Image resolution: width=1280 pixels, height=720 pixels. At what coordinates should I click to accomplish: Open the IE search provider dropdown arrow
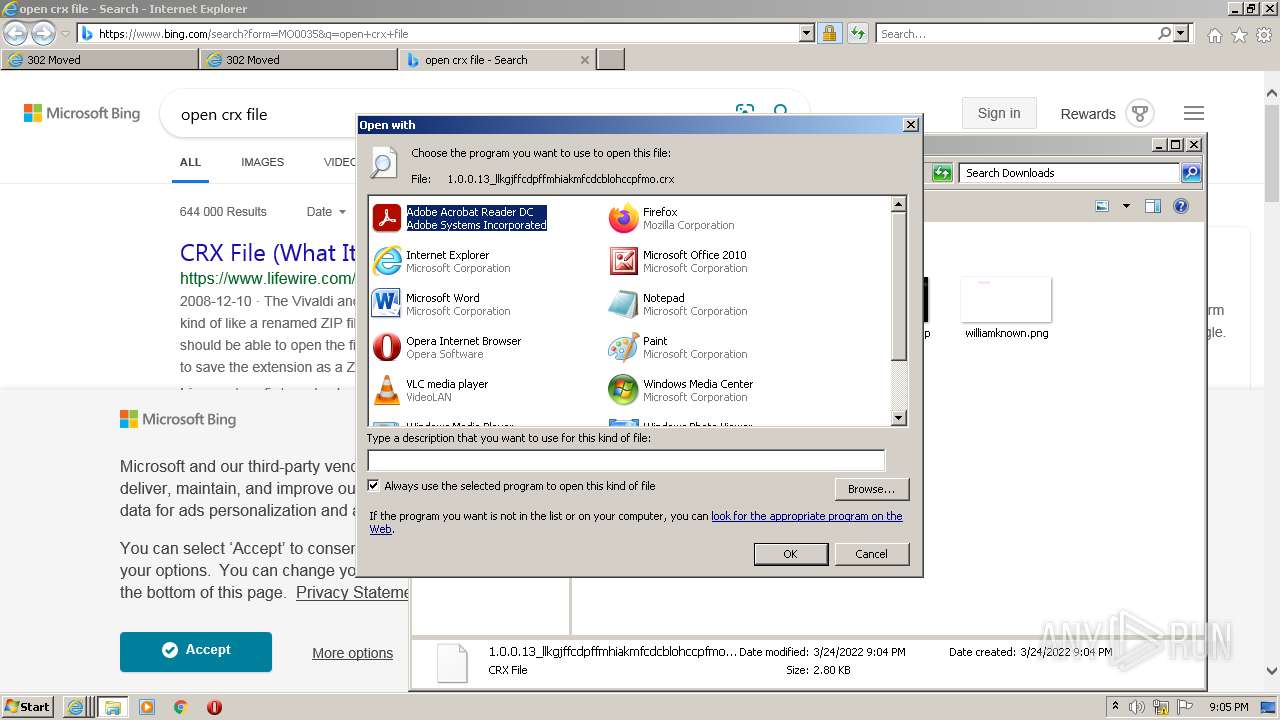pyautogui.click(x=1183, y=33)
